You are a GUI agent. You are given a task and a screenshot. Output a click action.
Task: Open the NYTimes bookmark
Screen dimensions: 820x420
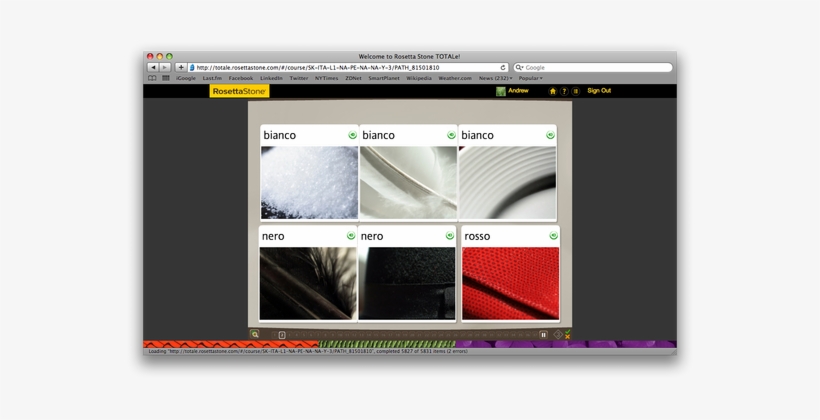point(326,78)
